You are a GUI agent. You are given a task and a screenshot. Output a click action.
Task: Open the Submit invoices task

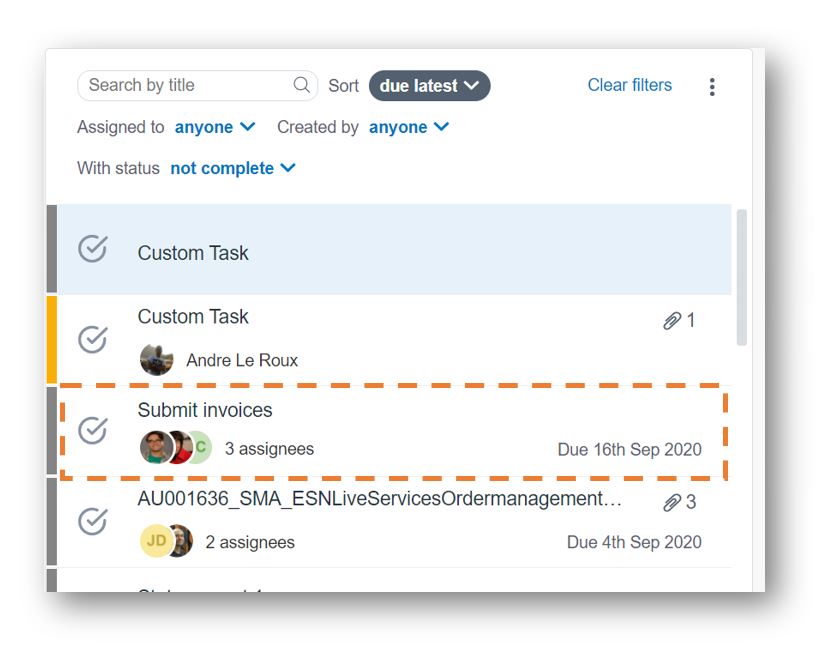coord(393,431)
